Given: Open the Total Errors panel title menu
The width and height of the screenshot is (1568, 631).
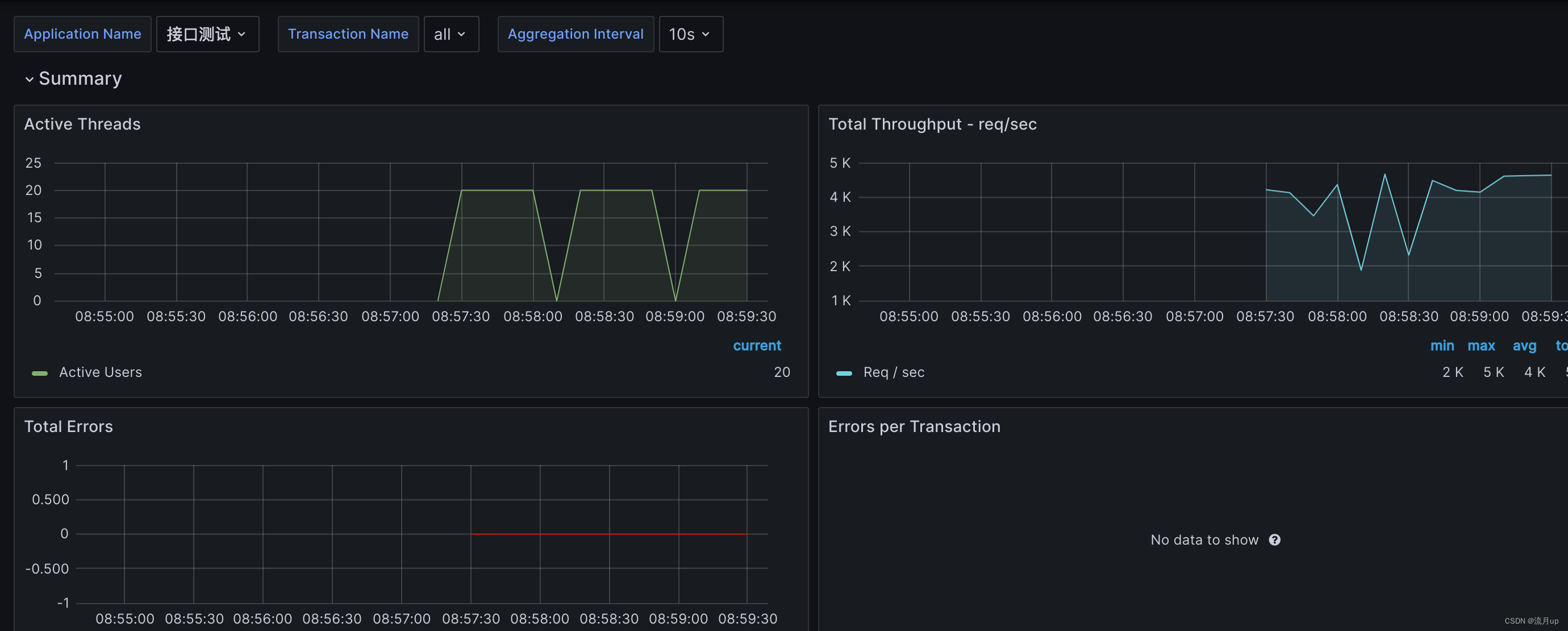Looking at the screenshot, I should [69, 426].
